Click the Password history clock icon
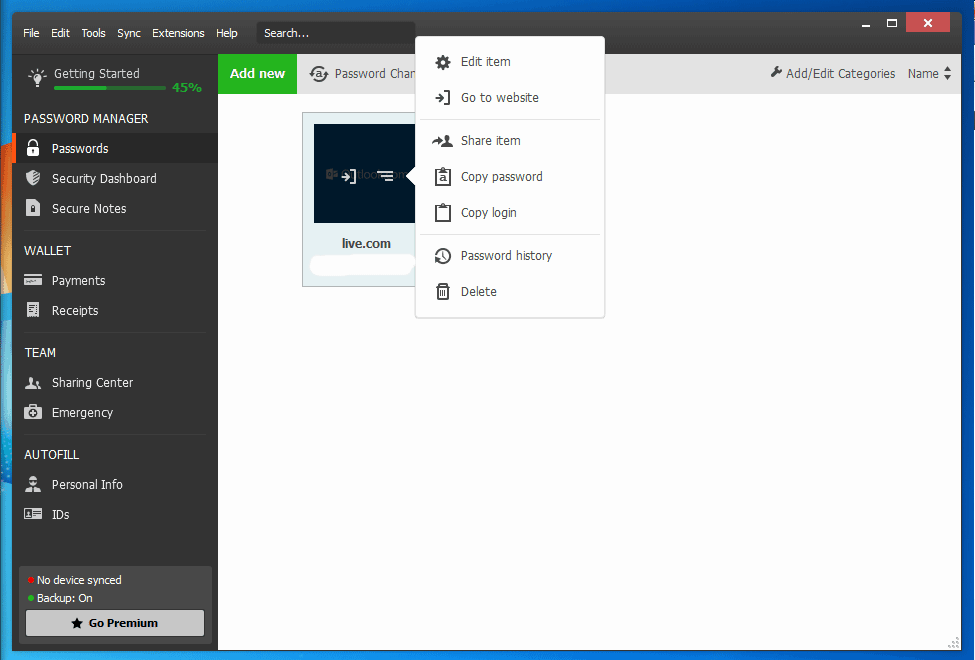This screenshot has width=975, height=660. click(x=443, y=256)
